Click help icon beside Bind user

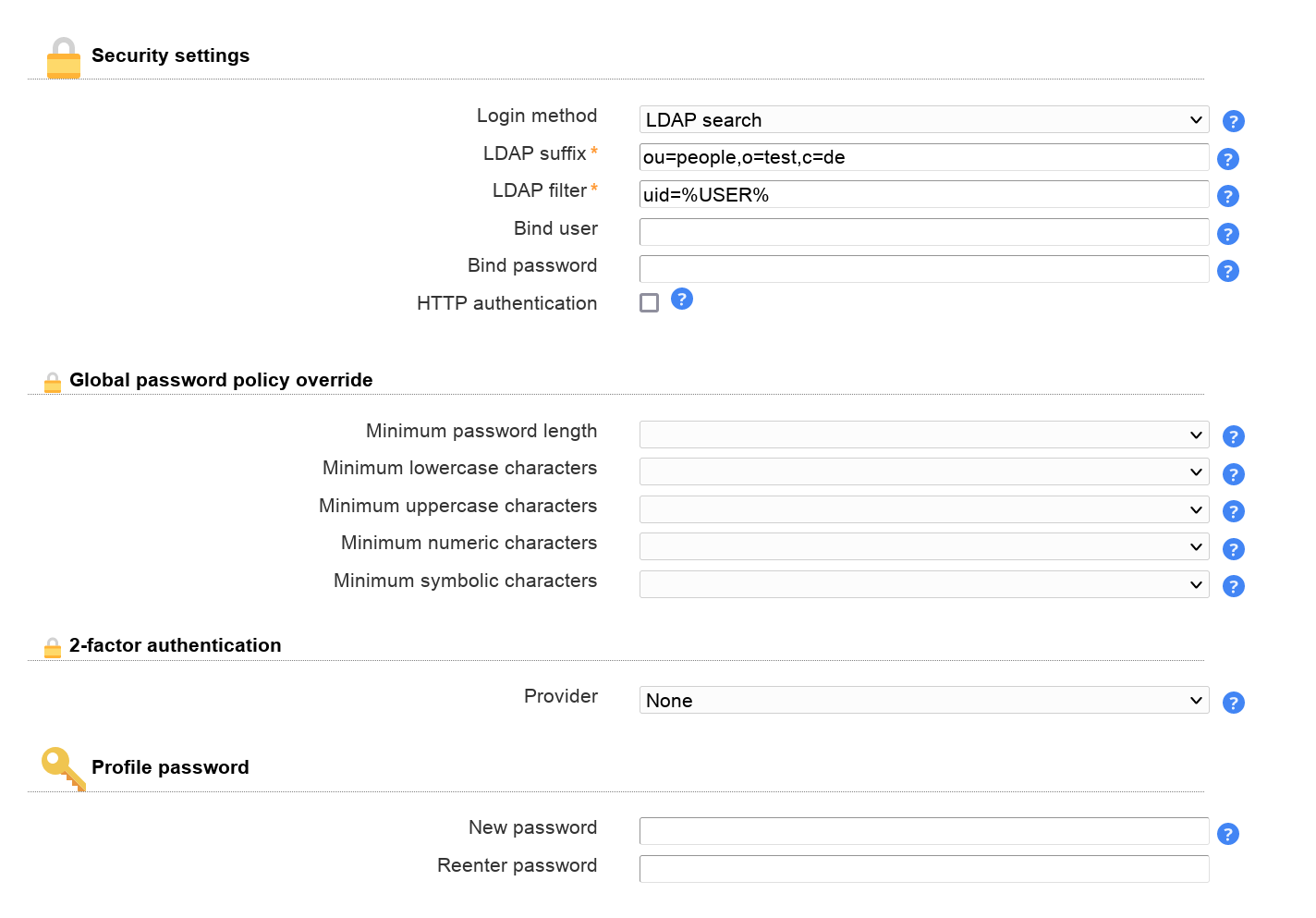click(1227, 234)
